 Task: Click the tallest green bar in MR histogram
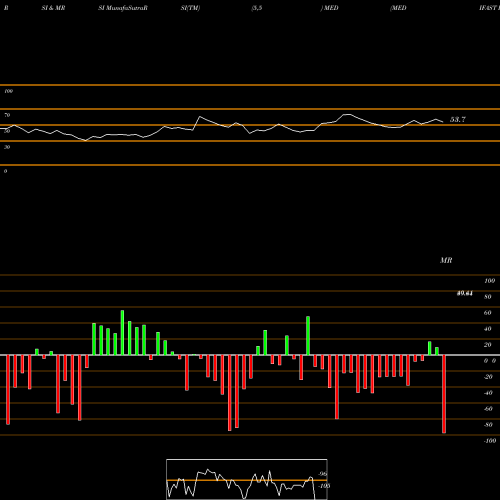pos(122,333)
